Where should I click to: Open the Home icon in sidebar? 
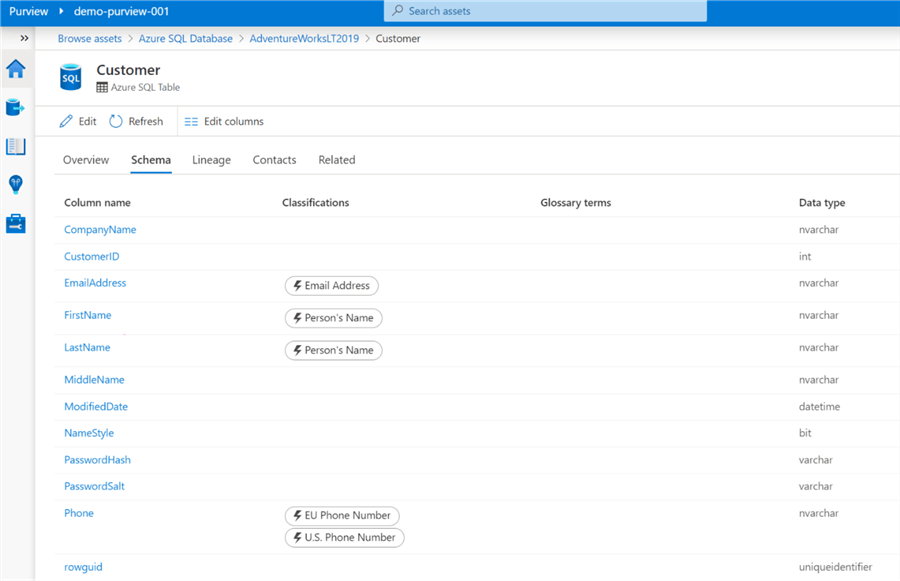point(16,69)
